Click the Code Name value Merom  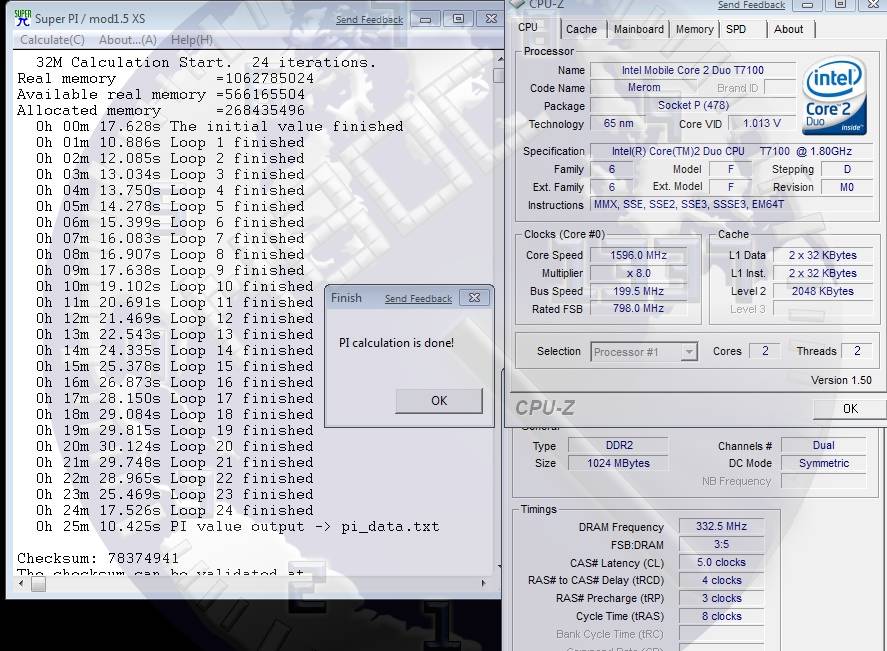click(644, 88)
